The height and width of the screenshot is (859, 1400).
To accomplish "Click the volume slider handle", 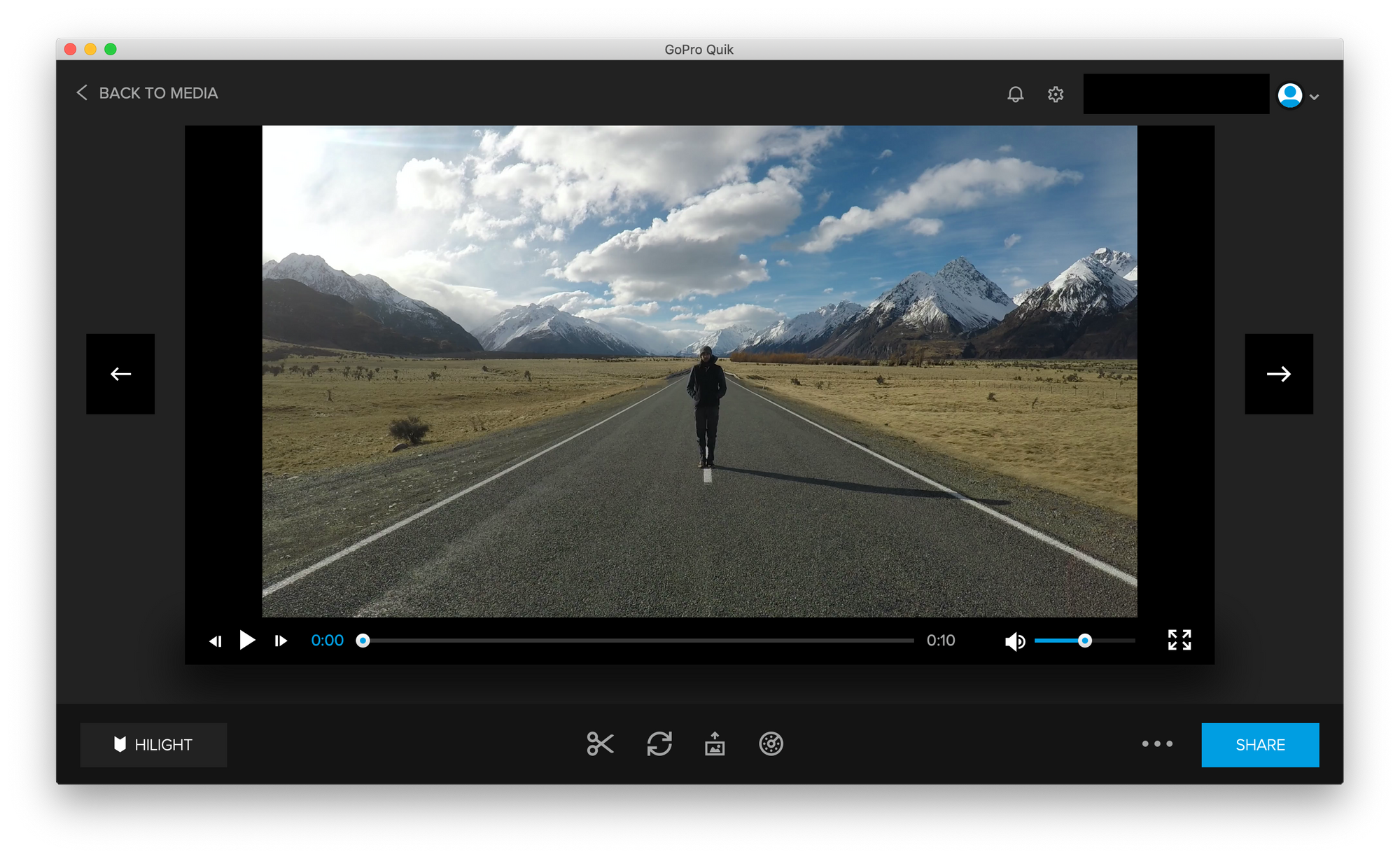I will tap(1085, 641).
